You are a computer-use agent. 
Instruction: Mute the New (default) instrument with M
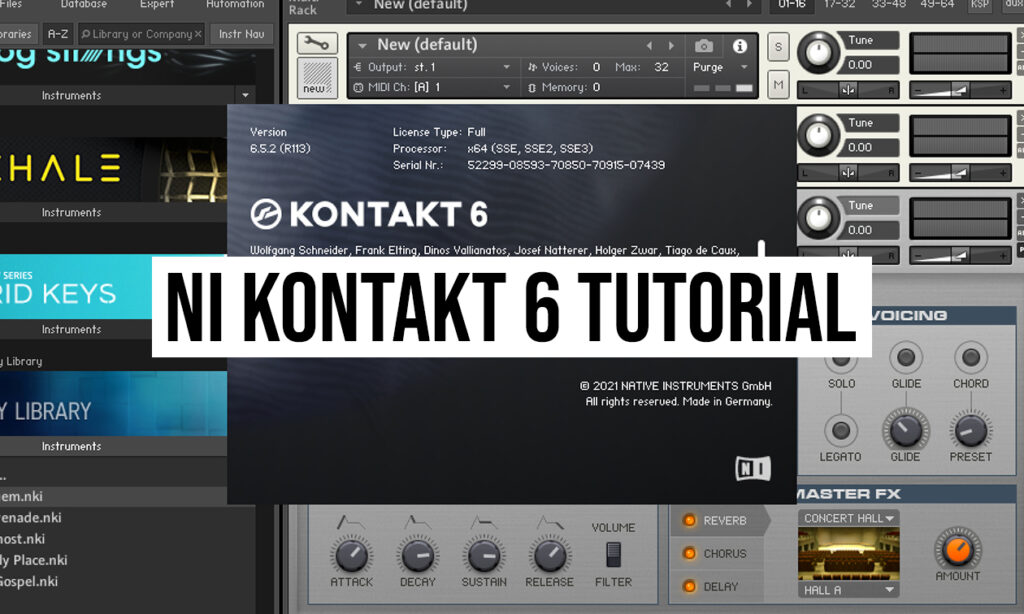click(x=778, y=84)
